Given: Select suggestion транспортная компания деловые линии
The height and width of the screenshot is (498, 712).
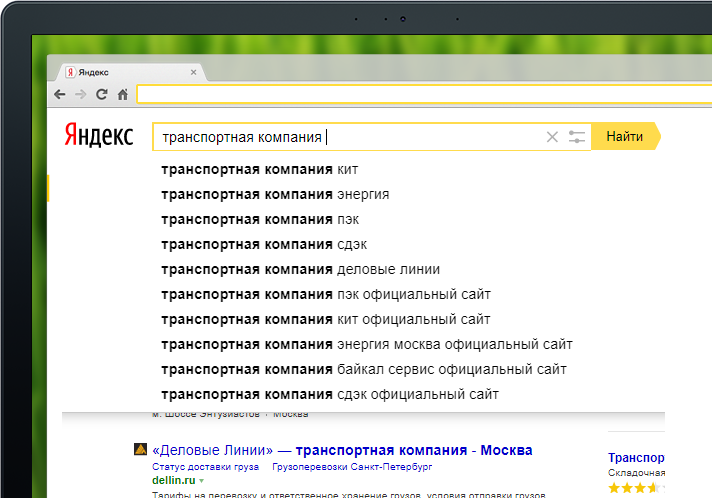Looking at the screenshot, I should click(x=301, y=270).
